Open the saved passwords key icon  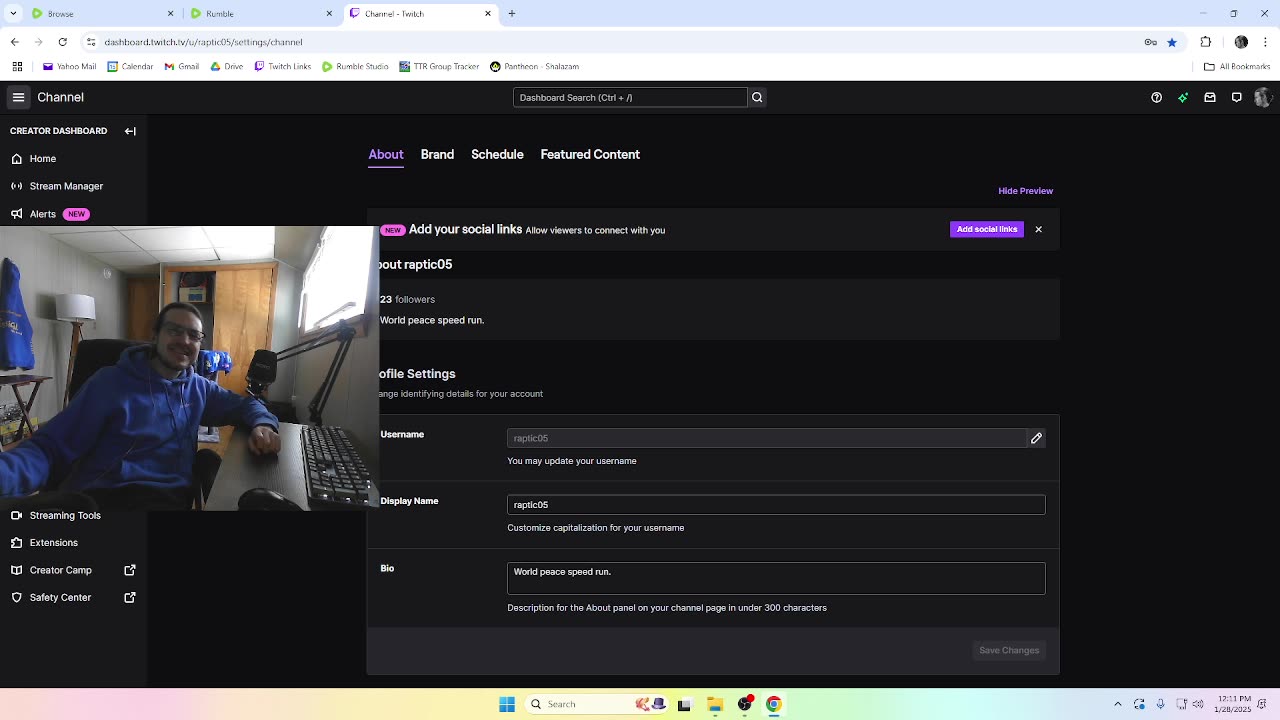[1150, 42]
